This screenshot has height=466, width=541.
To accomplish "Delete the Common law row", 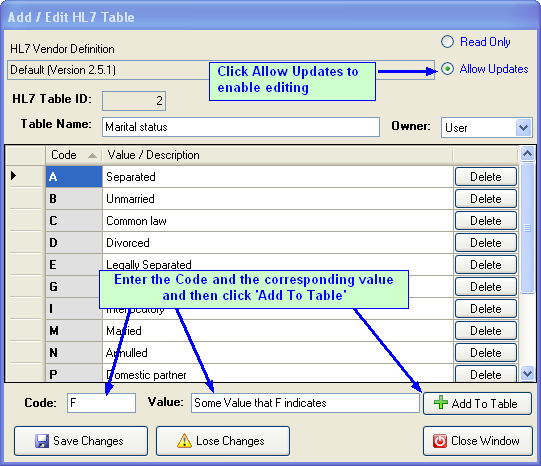I will click(486, 221).
